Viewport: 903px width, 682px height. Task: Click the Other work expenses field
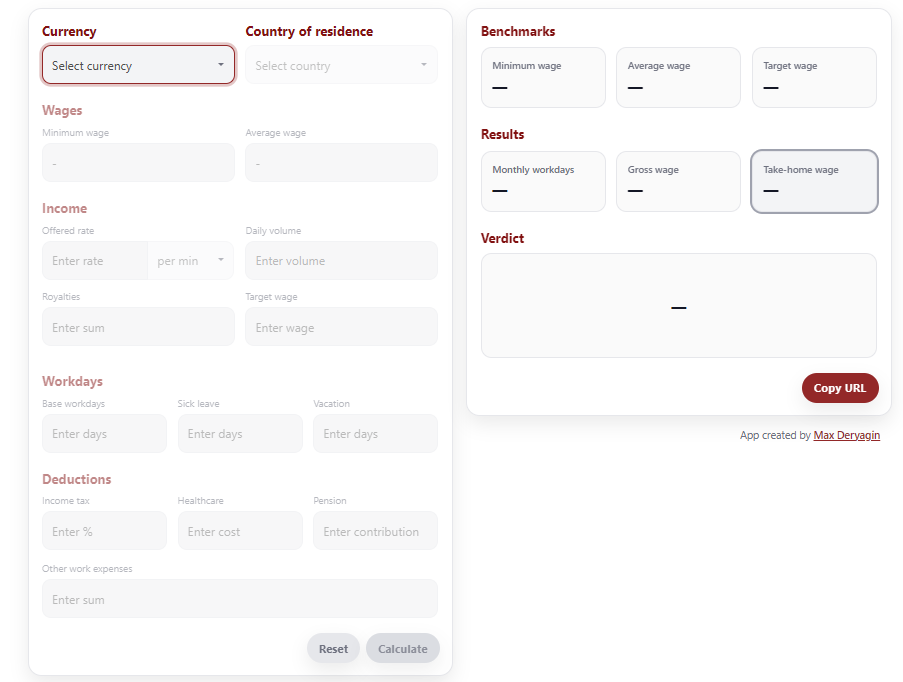pos(240,599)
